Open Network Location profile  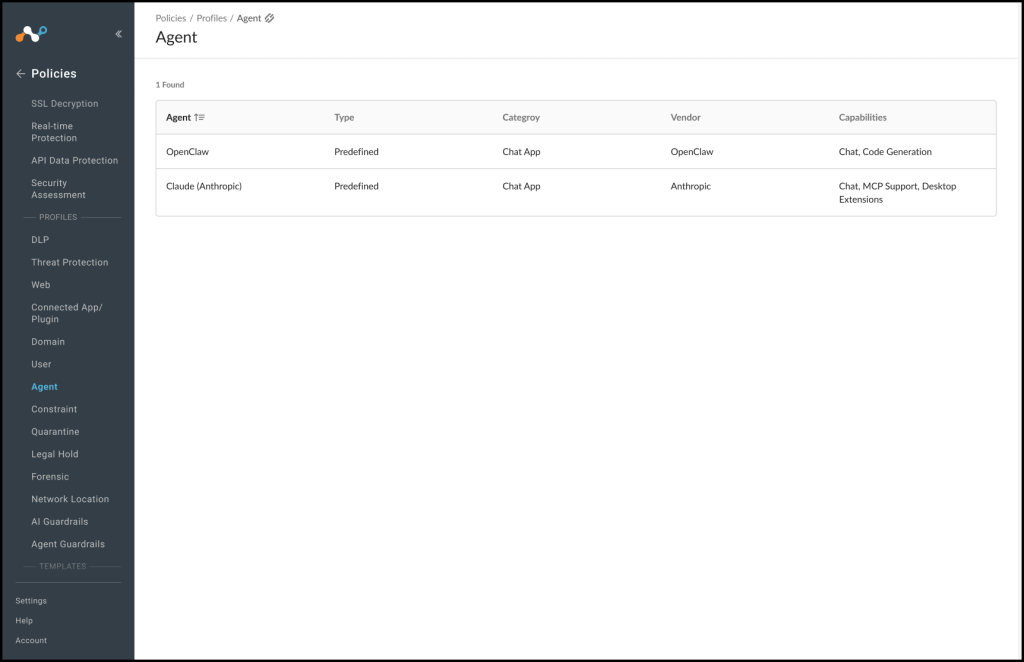[x=70, y=499]
